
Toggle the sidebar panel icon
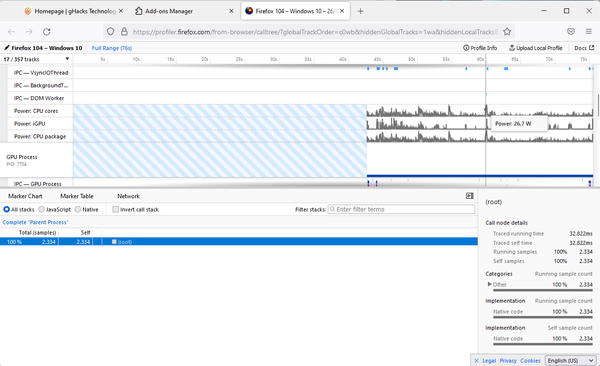470,196
